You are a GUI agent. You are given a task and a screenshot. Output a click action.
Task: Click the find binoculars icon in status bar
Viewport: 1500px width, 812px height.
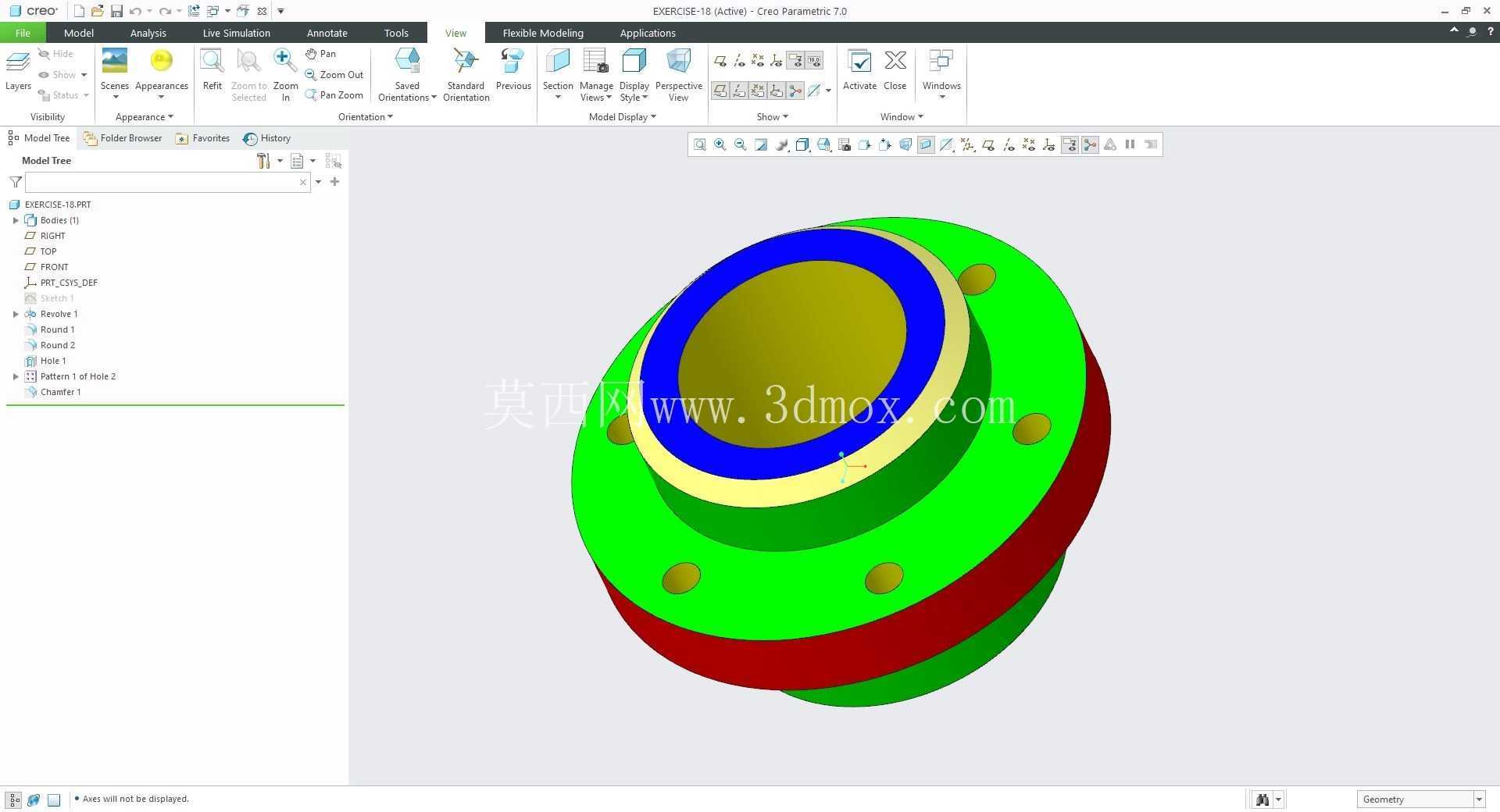click(1262, 800)
